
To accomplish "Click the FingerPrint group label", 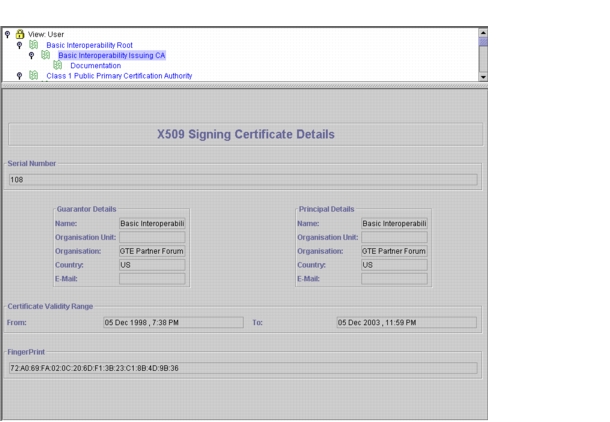I will (x=26, y=352).
